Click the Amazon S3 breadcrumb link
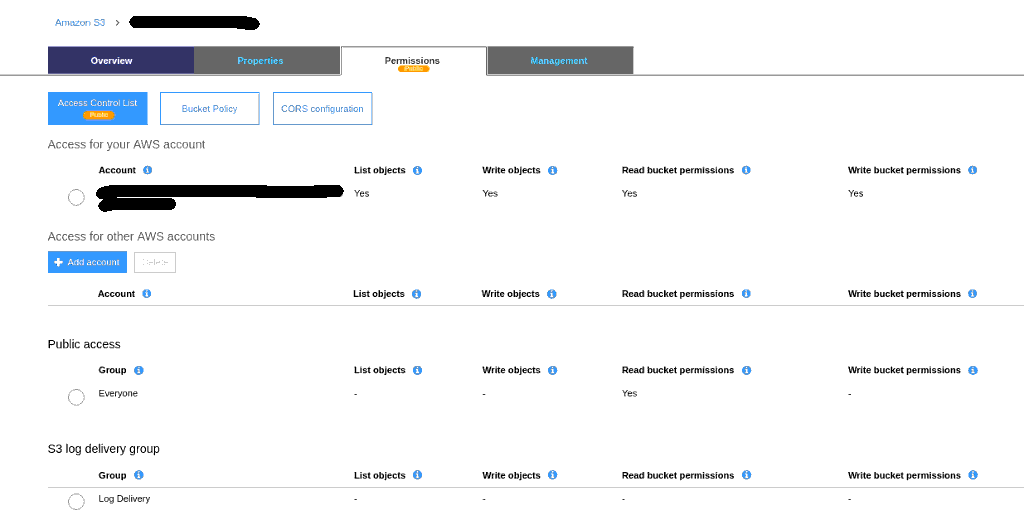The image size is (1024, 525). 80,22
